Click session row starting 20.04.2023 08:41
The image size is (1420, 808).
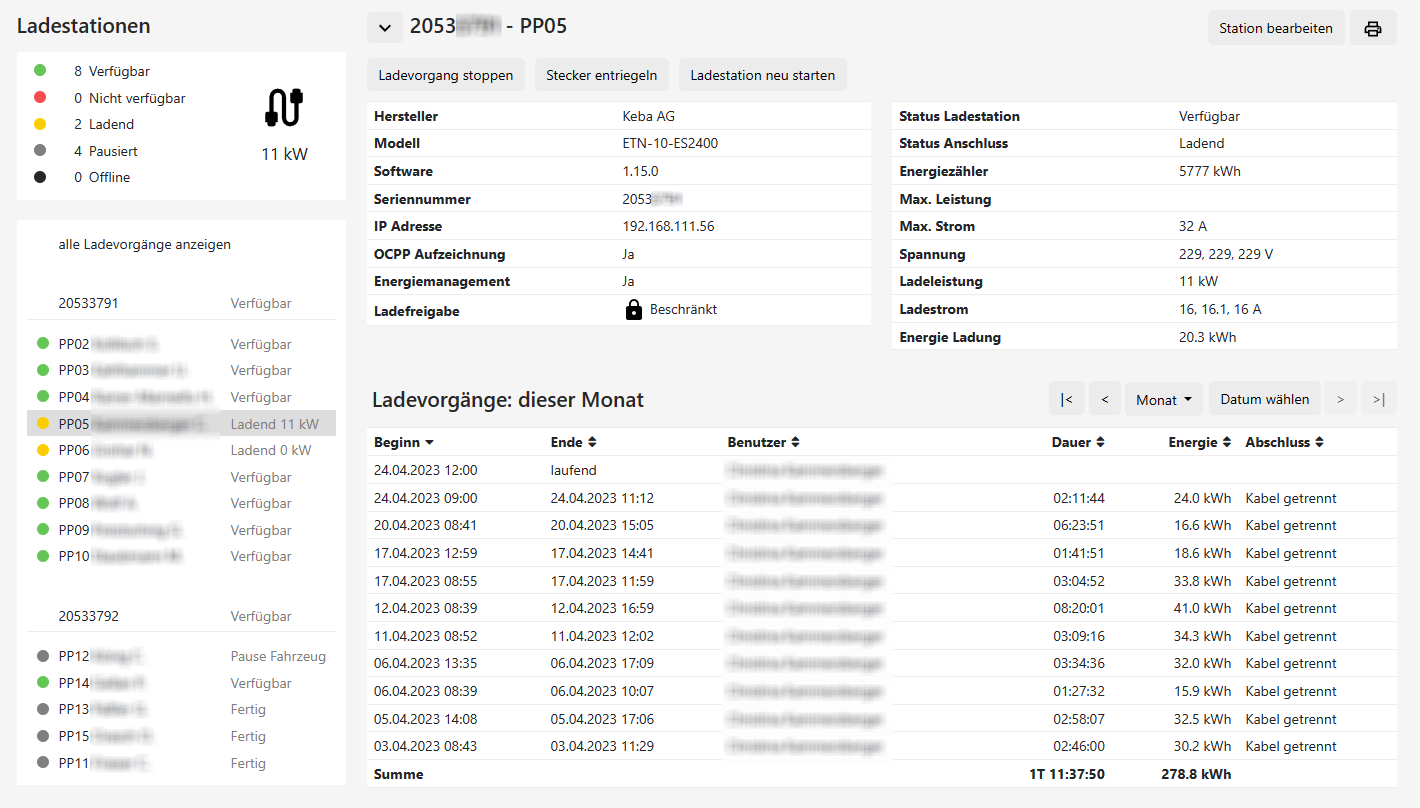pyautogui.click(x=882, y=525)
